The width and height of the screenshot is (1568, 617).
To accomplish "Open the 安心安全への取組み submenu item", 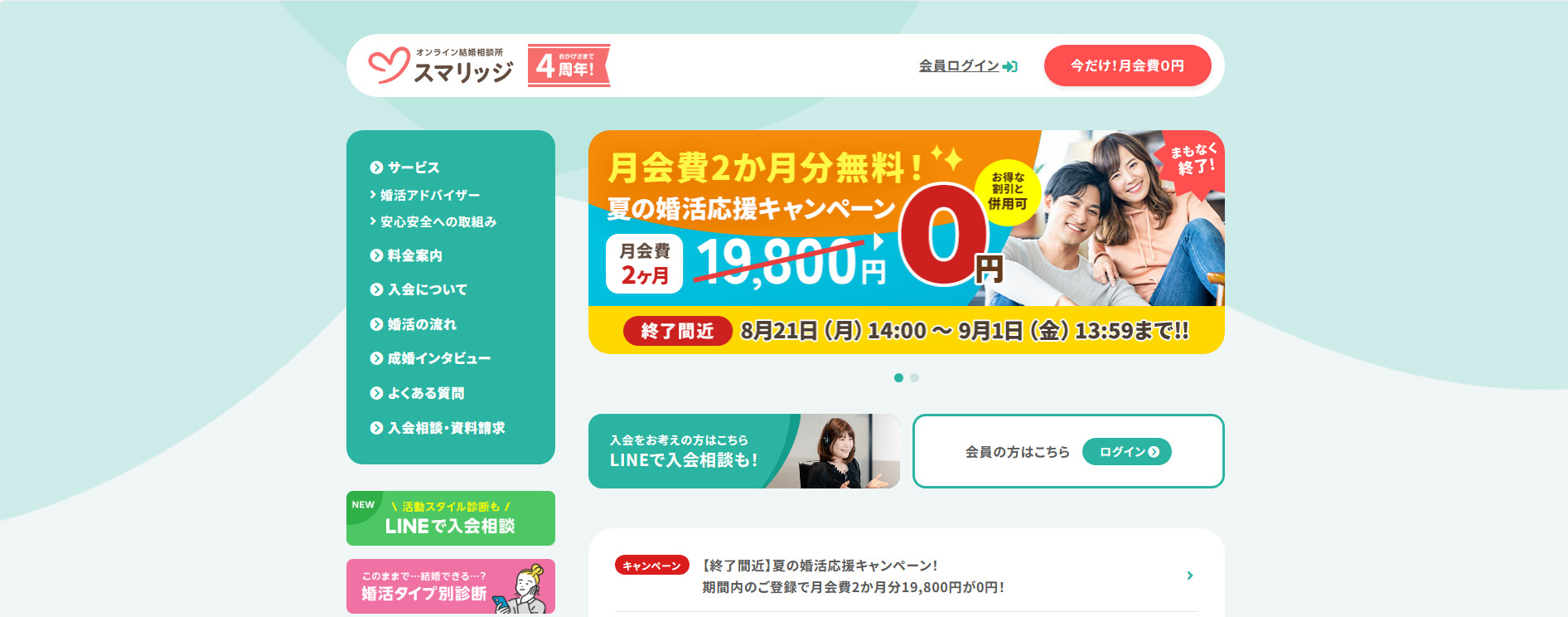I will [433, 221].
